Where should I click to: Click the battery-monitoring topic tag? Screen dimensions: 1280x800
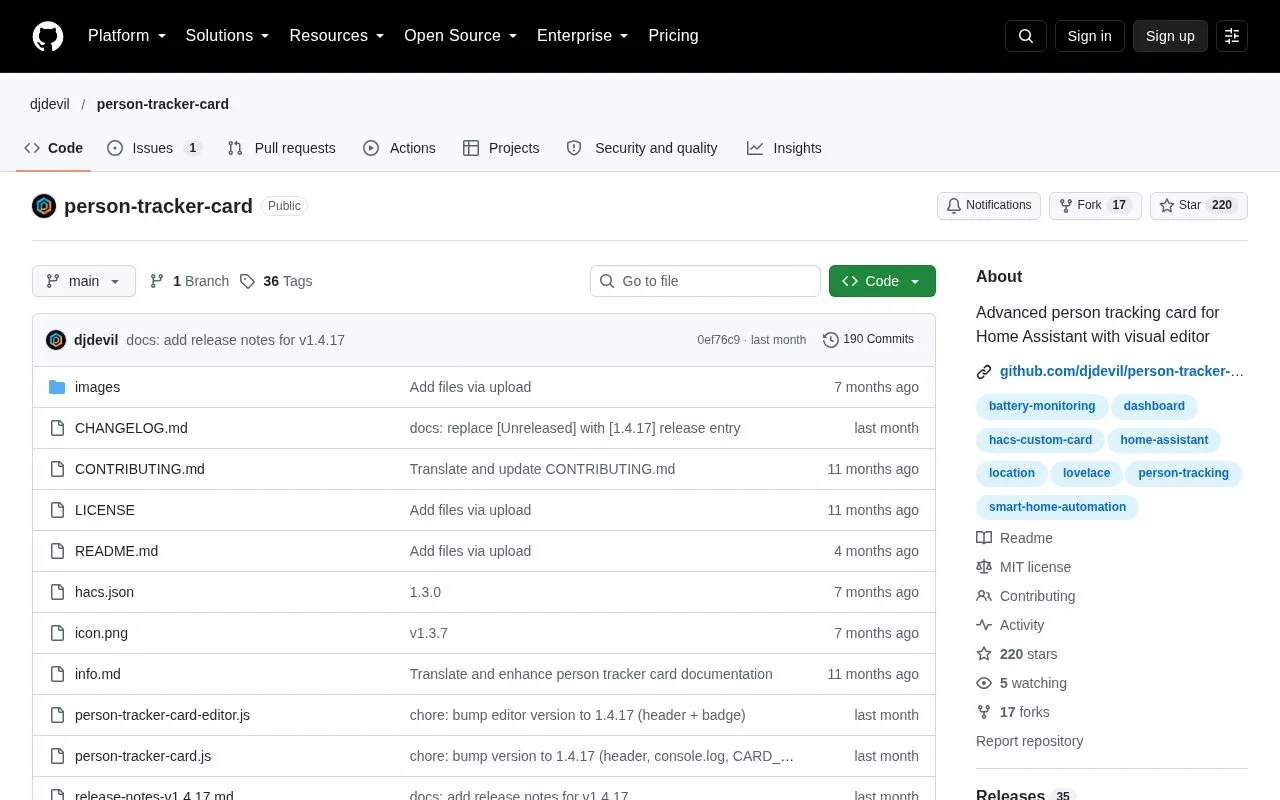pyautogui.click(x=1042, y=406)
